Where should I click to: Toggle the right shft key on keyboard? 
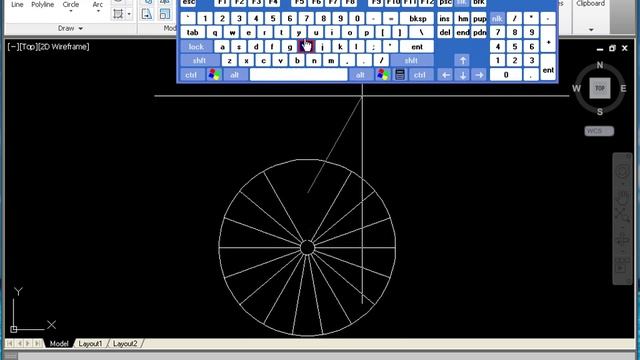411,60
